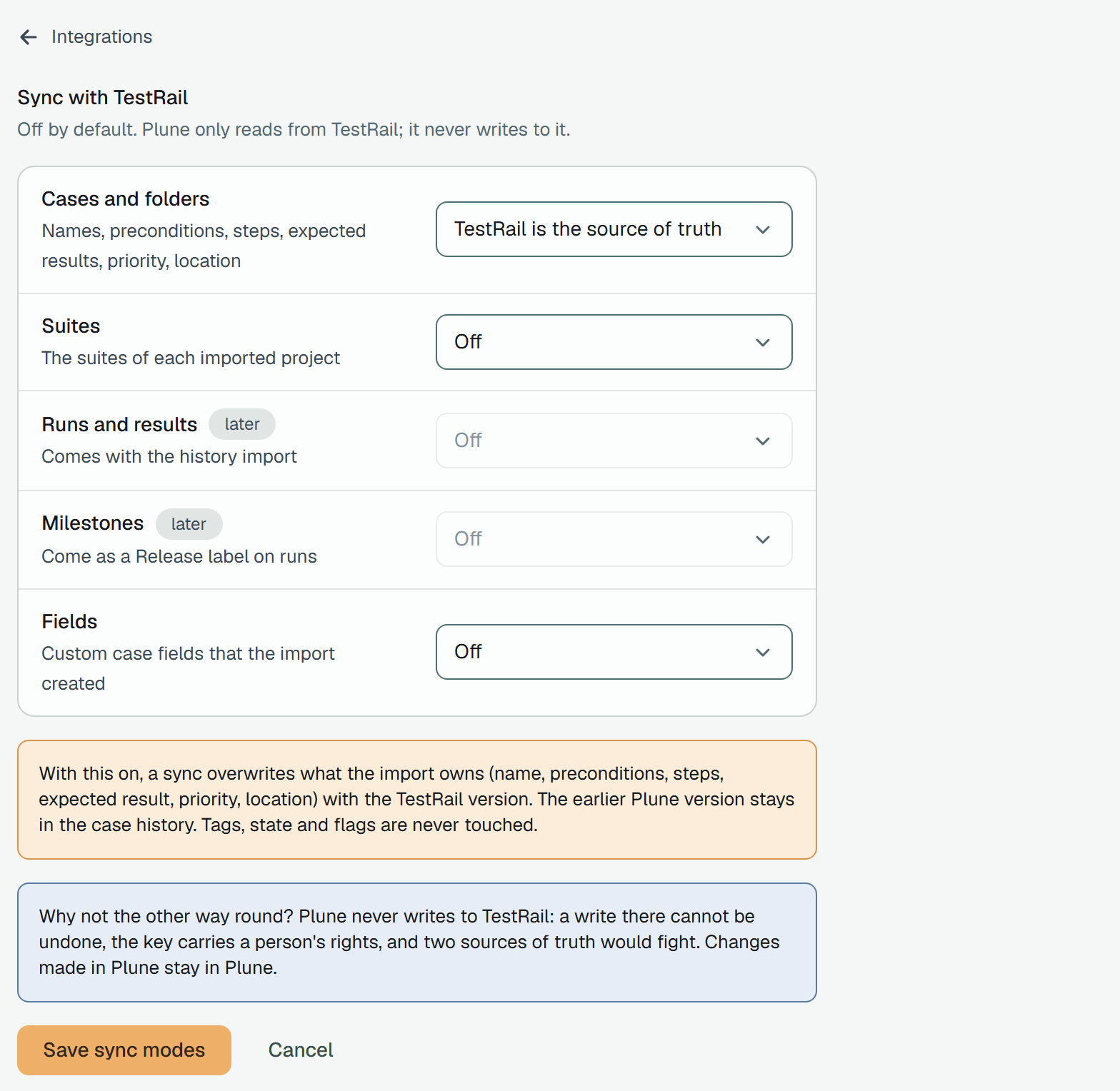Screen dimensions: 1120x1091
Task: Click the Save sync modes button
Action: 124,1050
